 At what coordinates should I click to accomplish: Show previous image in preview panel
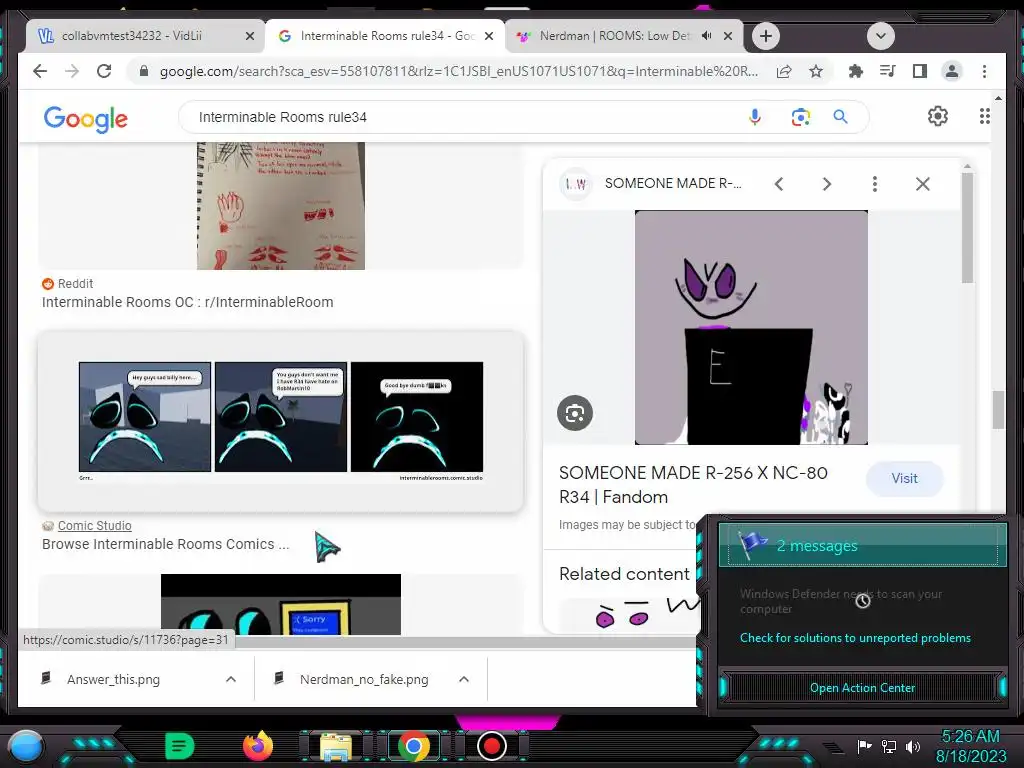[778, 184]
